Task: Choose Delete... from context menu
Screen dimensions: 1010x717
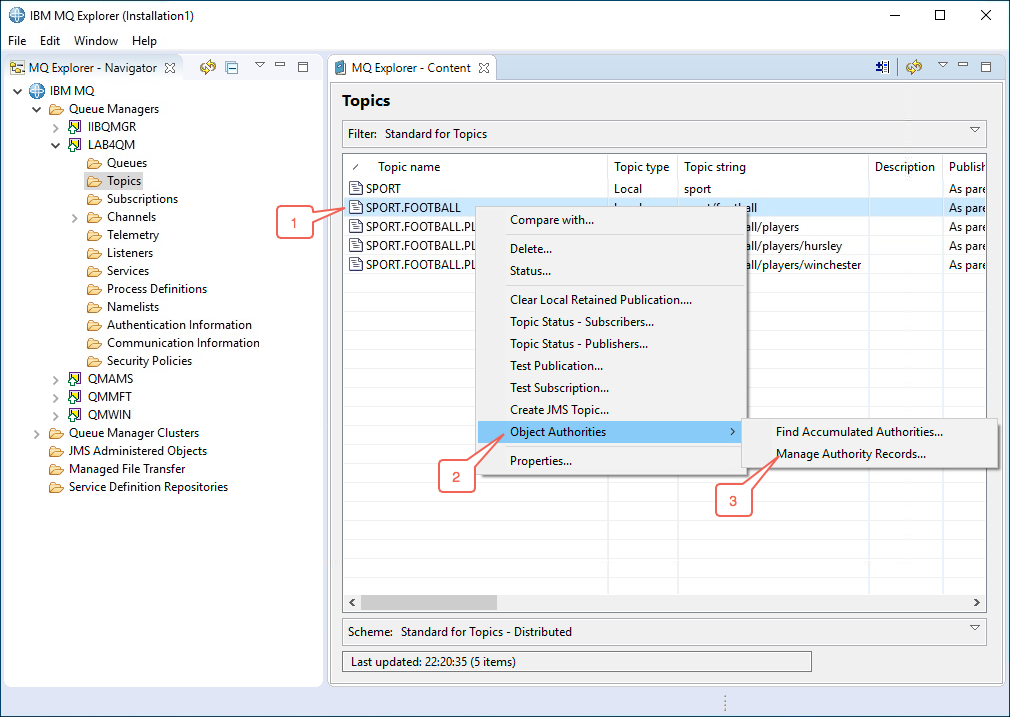Action: (x=611, y=249)
